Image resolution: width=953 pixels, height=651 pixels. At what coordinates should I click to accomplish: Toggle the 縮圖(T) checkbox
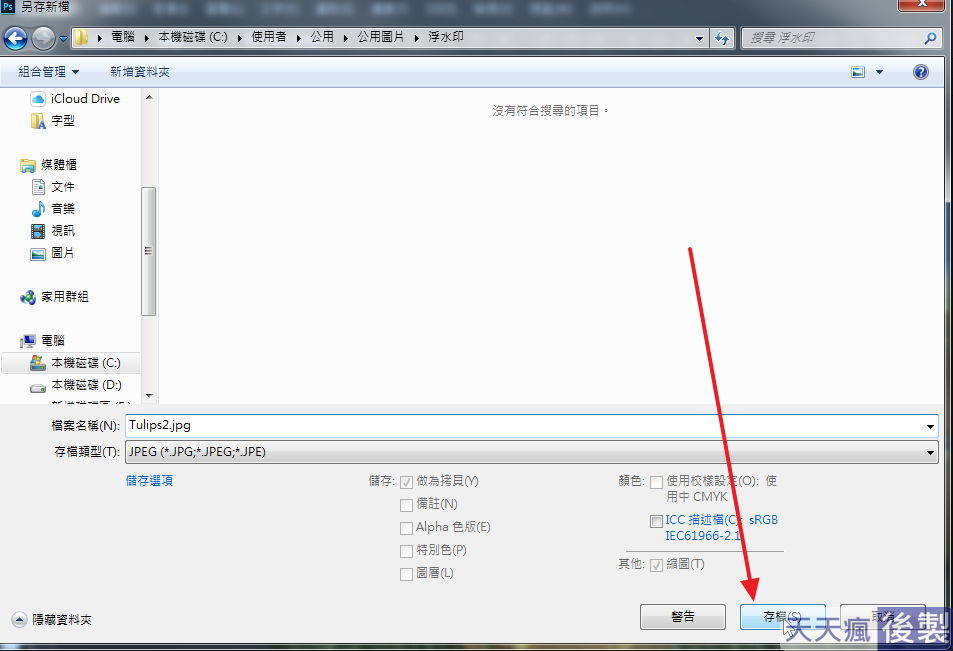[x=656, y=565]
